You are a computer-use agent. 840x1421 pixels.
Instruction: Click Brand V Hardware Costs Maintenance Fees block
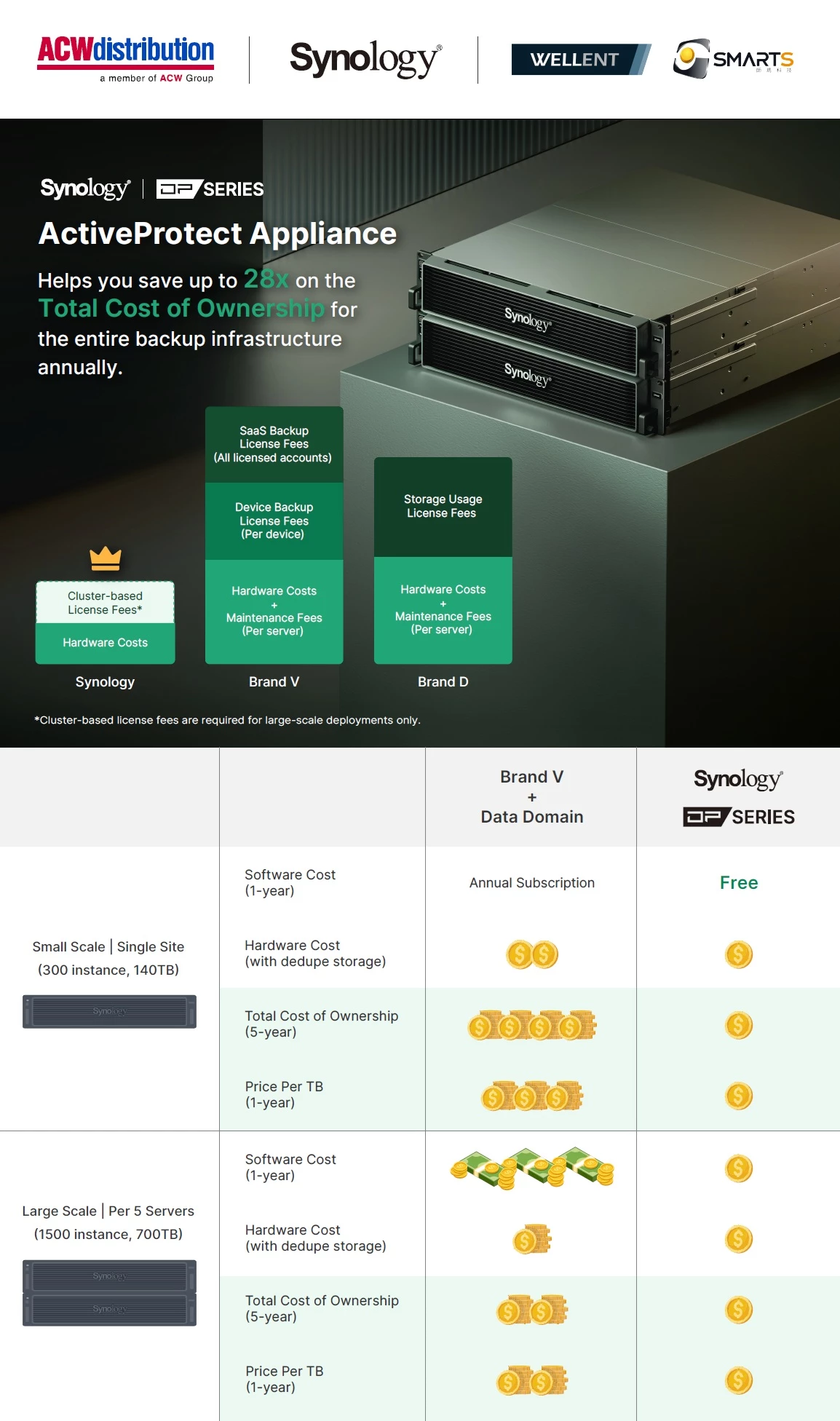click(274, 611)
